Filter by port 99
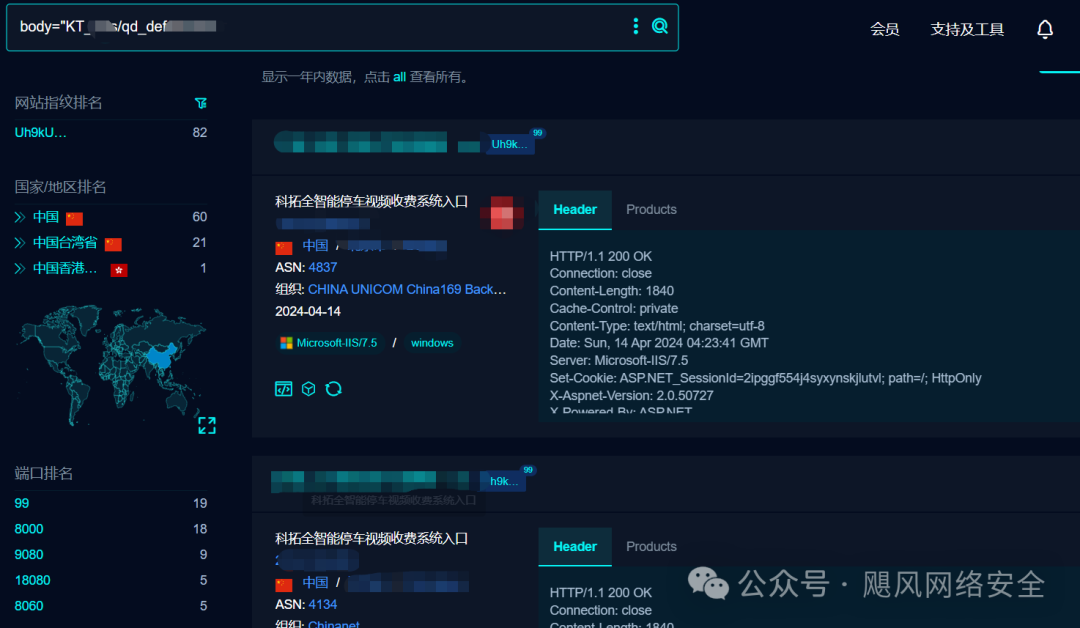Screen dimensions: 1080x628 click(x=22, y=503)
